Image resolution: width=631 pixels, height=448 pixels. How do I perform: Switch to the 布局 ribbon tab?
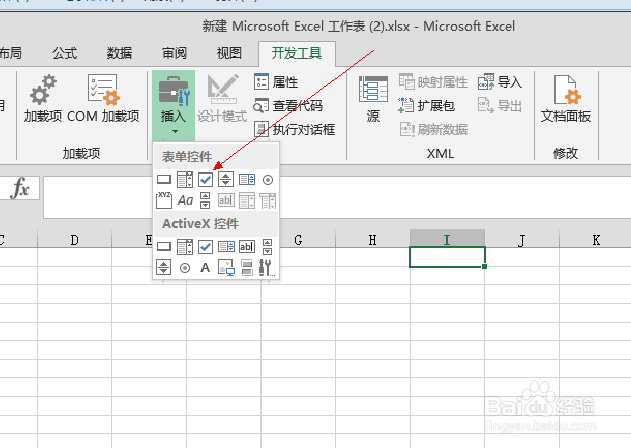tap(11, 53)
